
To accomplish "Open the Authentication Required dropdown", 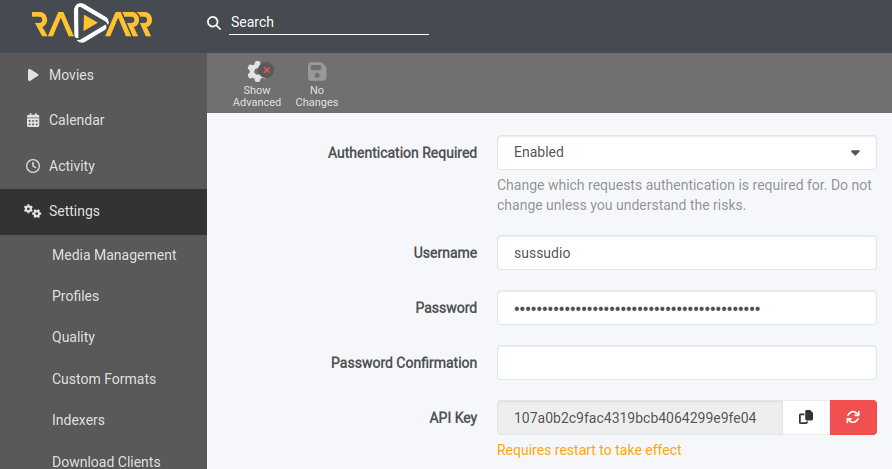I will (687, 153).
